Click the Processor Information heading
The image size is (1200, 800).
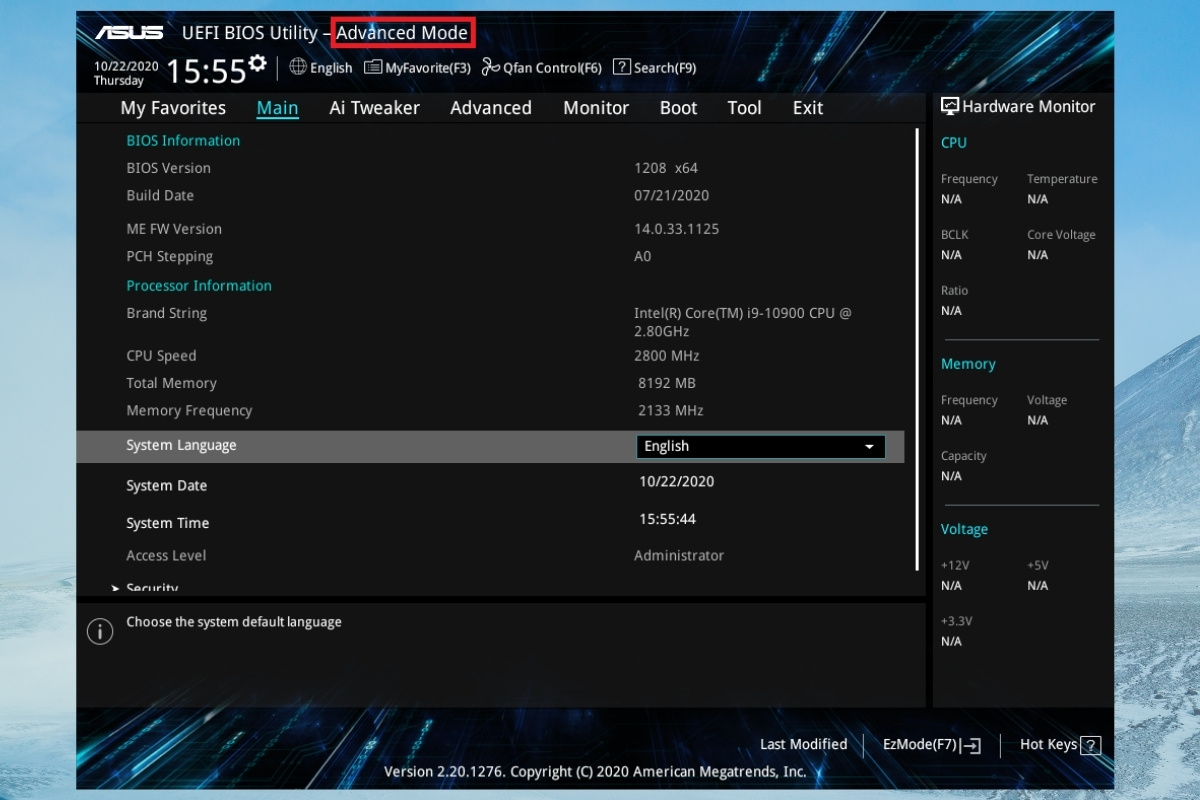pos(199,285)
